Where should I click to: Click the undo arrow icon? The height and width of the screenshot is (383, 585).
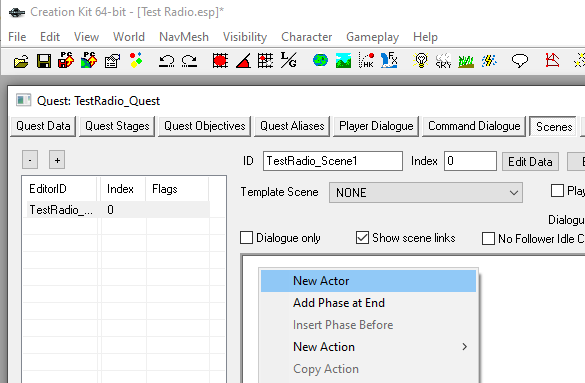(x=166, y=61)
